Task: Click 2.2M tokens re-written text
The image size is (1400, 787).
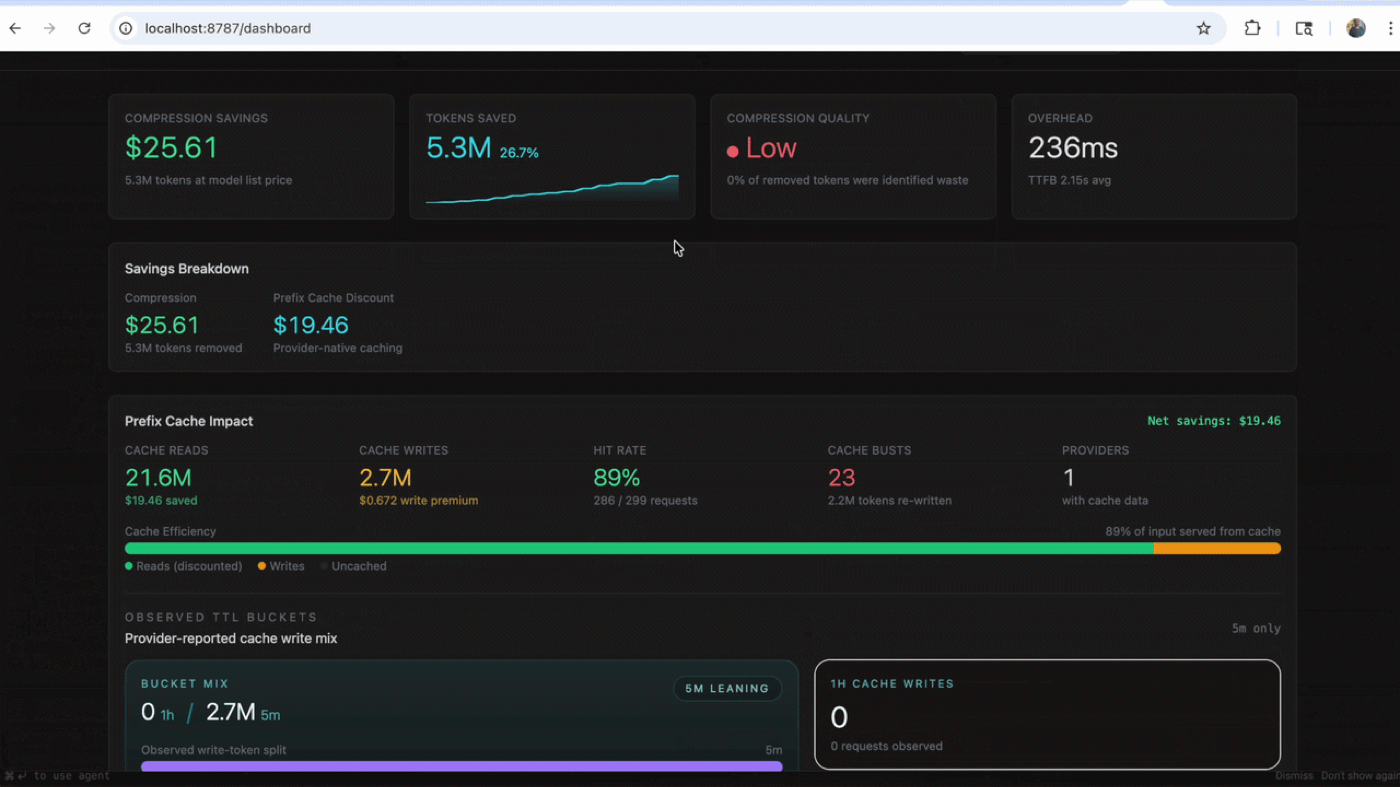Action: pos(890,500)
